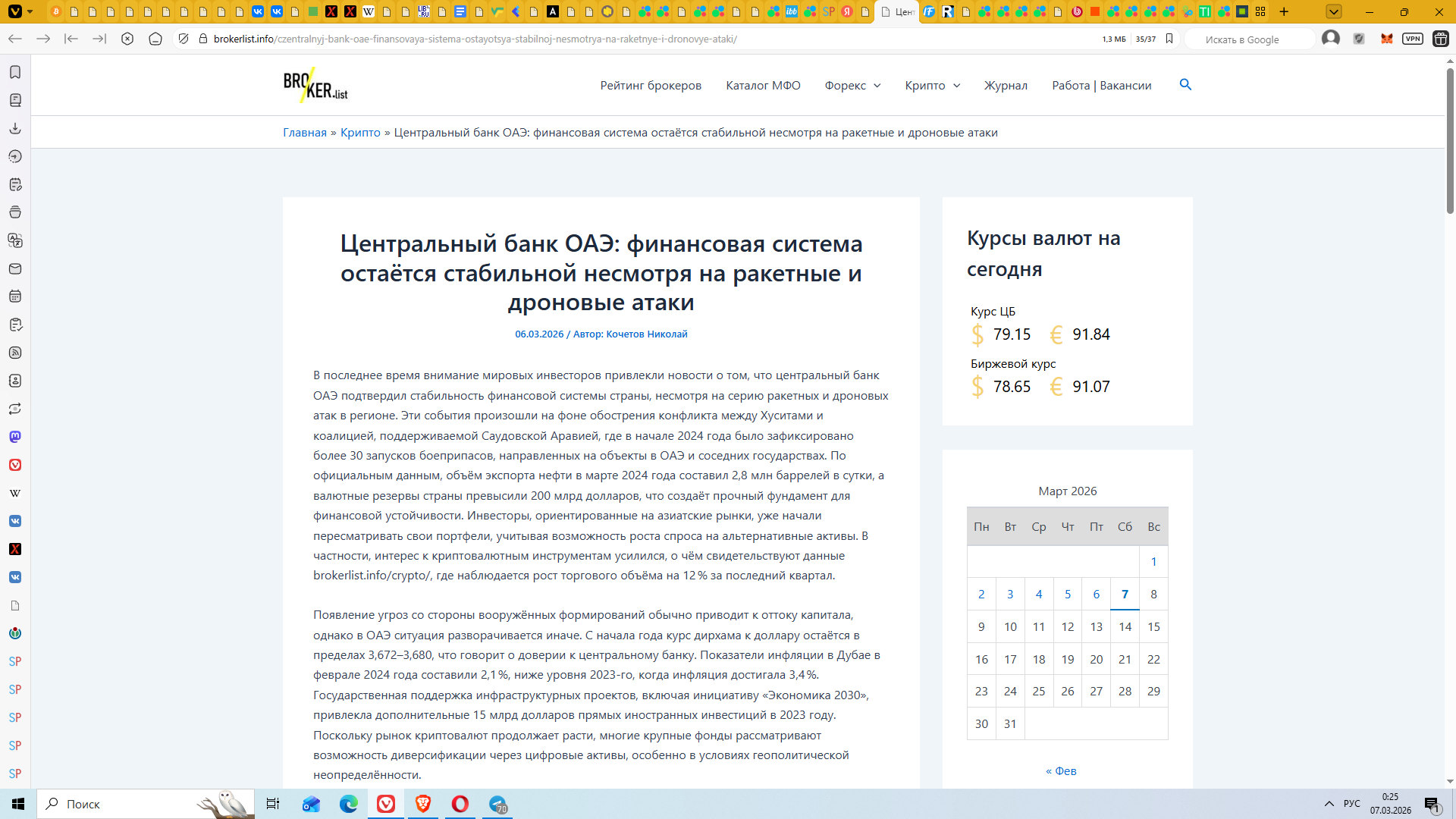Bookmark this page from address bar
1456x819 pixels.
pos(1169,39)
